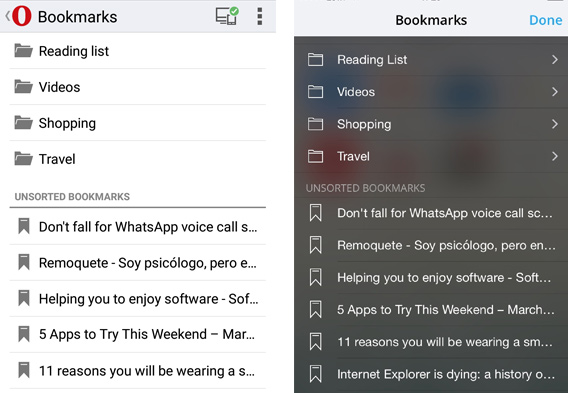
Task: Open '5 Apps to Try This Weekend – March…' right panel
Action: (x=446, y=310)
